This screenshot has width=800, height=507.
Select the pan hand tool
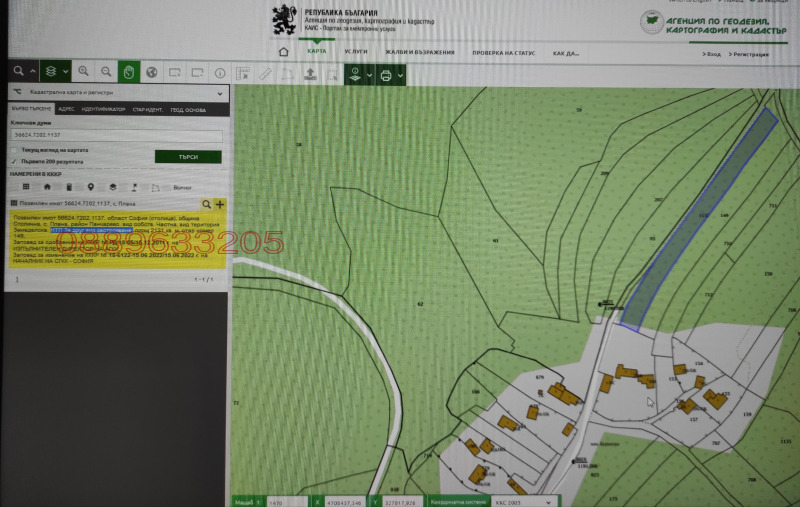pos(128,72)
